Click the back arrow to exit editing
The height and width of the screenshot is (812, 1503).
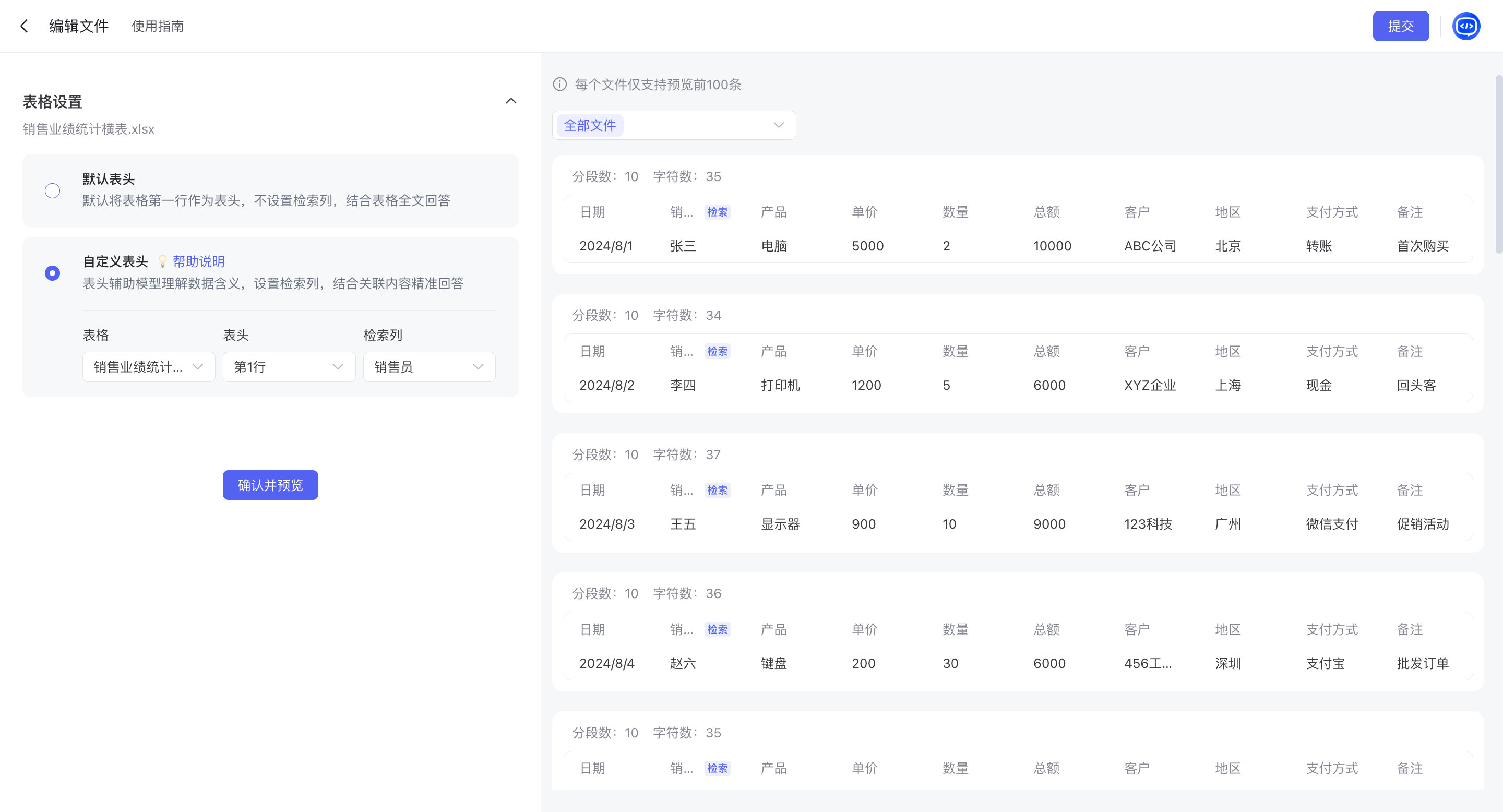tap(24, 26)
